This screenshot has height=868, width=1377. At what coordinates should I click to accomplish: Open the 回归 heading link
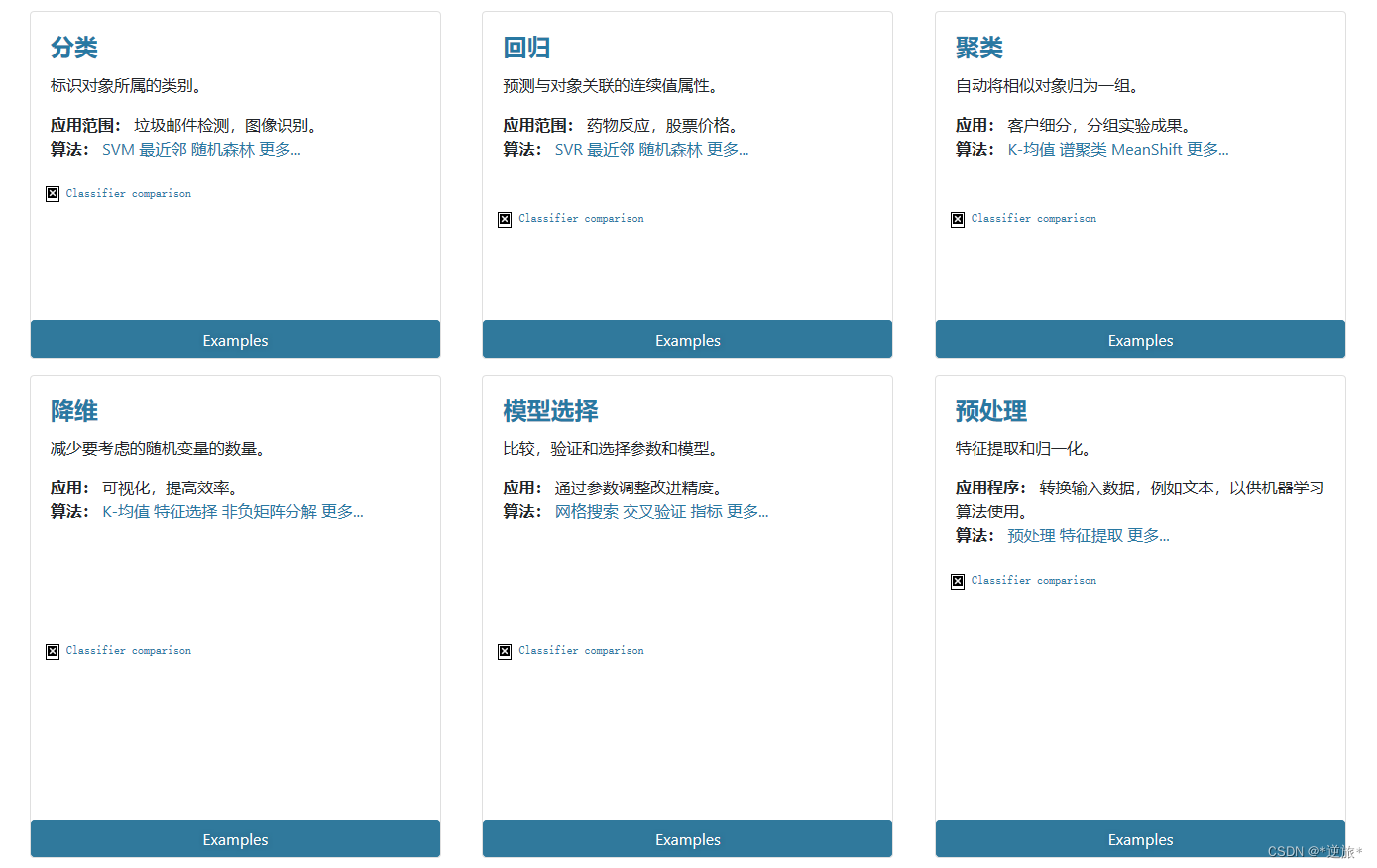pyautogui.click(x=526, y=48)
